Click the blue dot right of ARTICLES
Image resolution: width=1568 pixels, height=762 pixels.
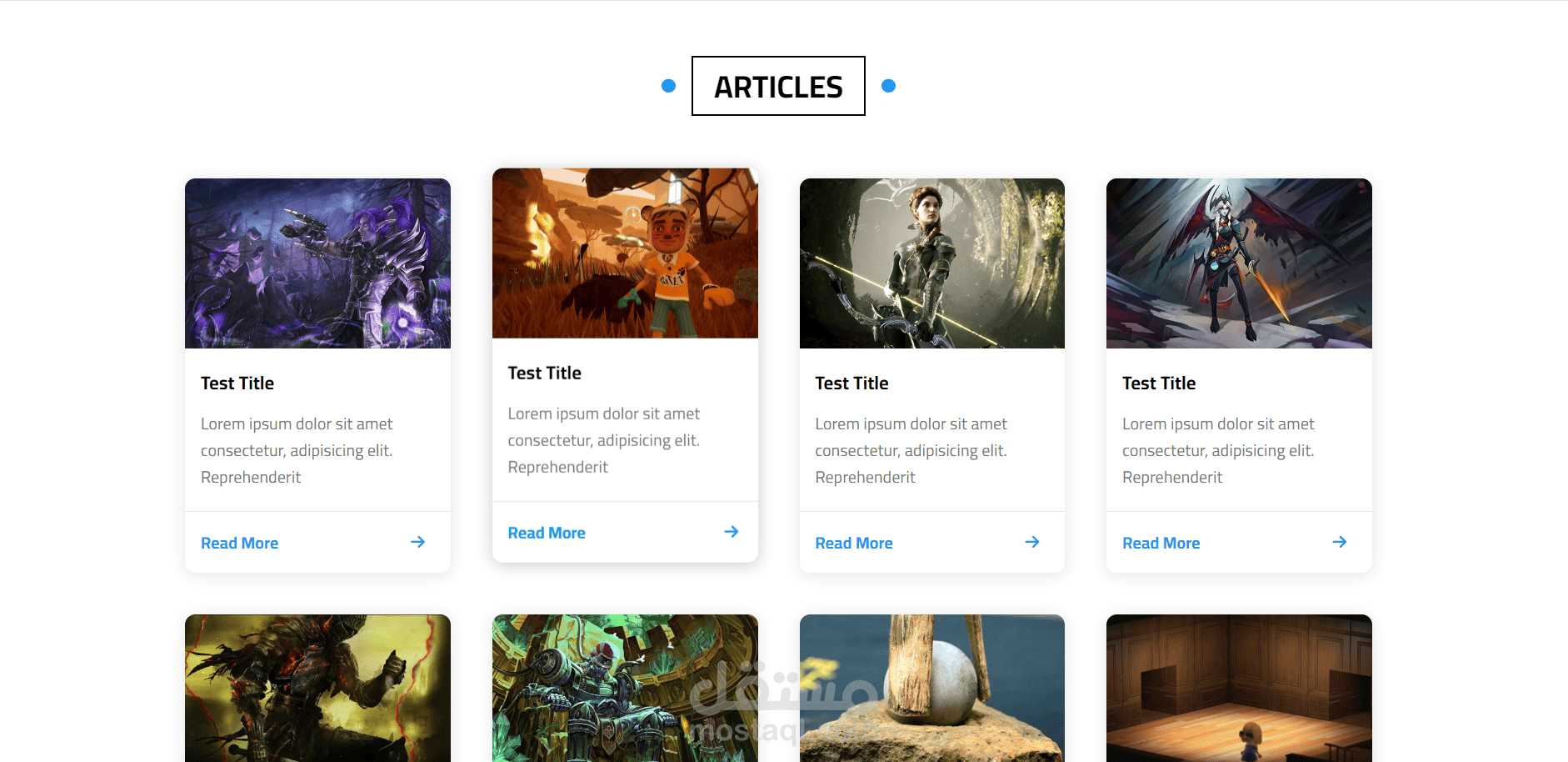tap(888, 86)
